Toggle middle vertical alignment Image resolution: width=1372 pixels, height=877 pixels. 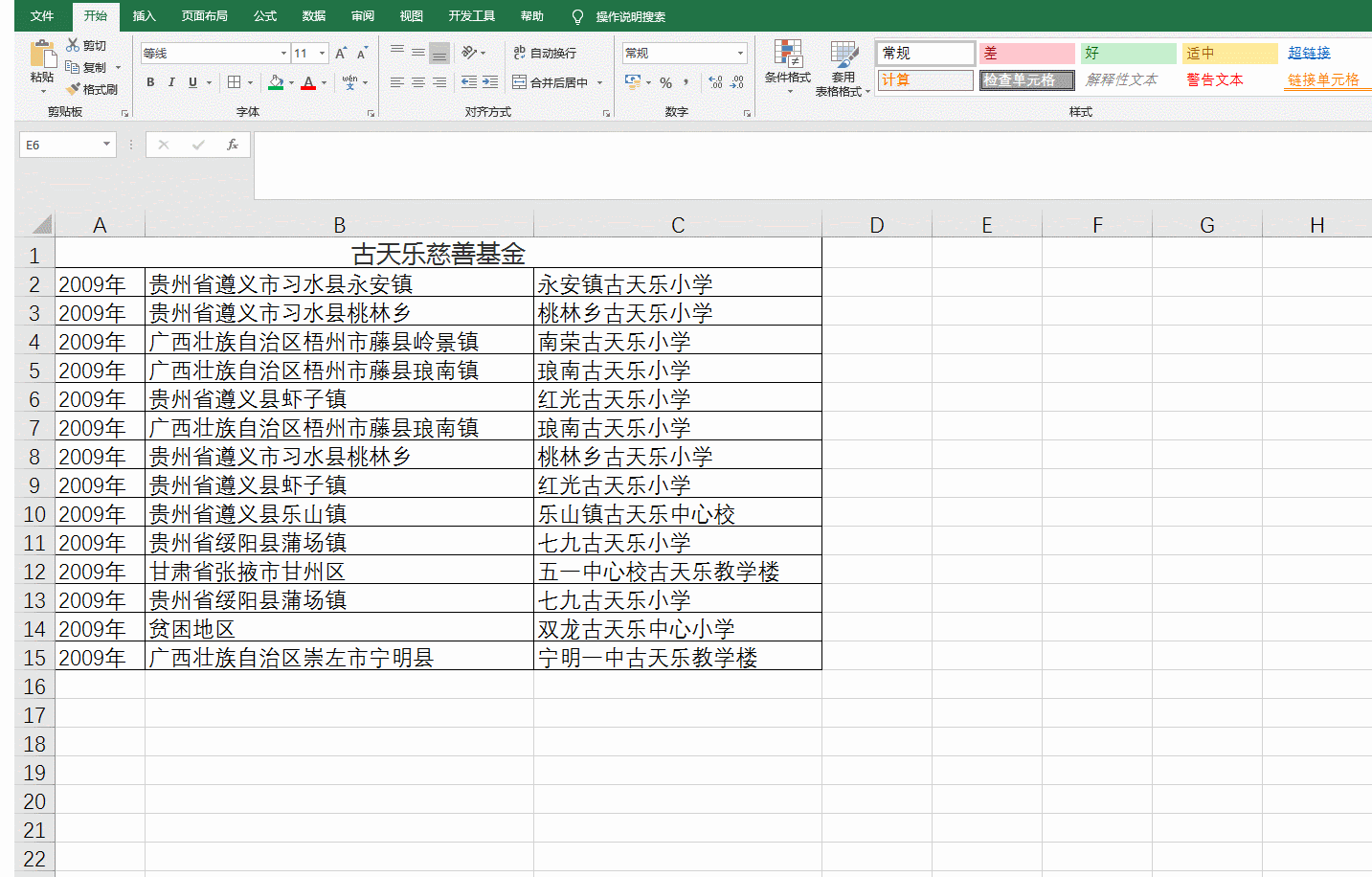418,53
